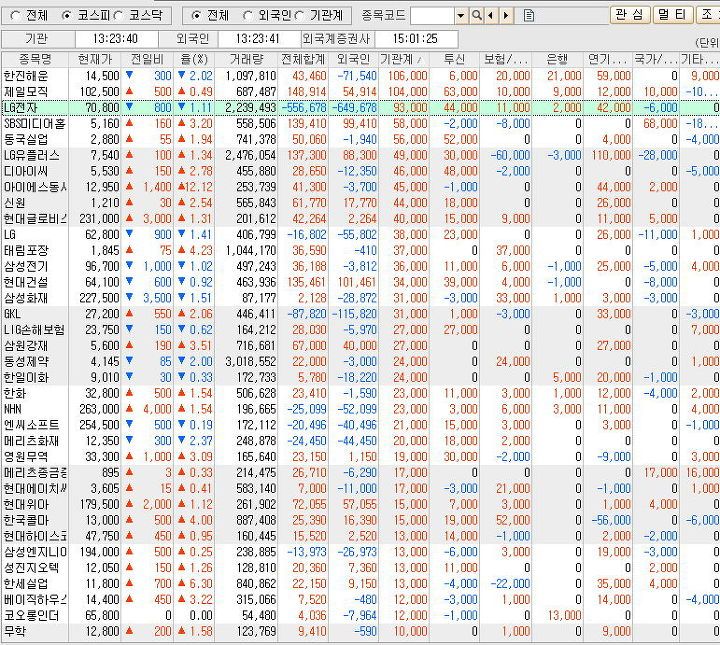Select the 성진지오텍 stock row
The image size is (720, 645).
click(x=360, y=568)
